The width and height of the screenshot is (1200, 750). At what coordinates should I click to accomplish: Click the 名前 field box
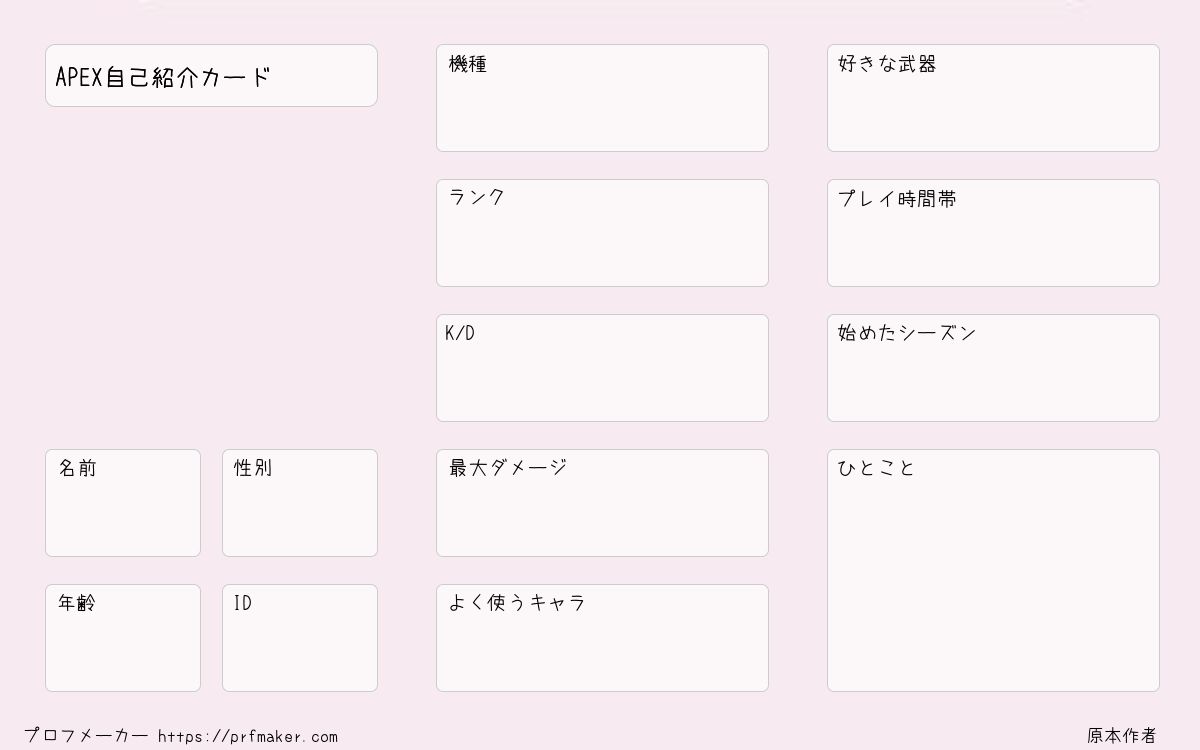123,503
